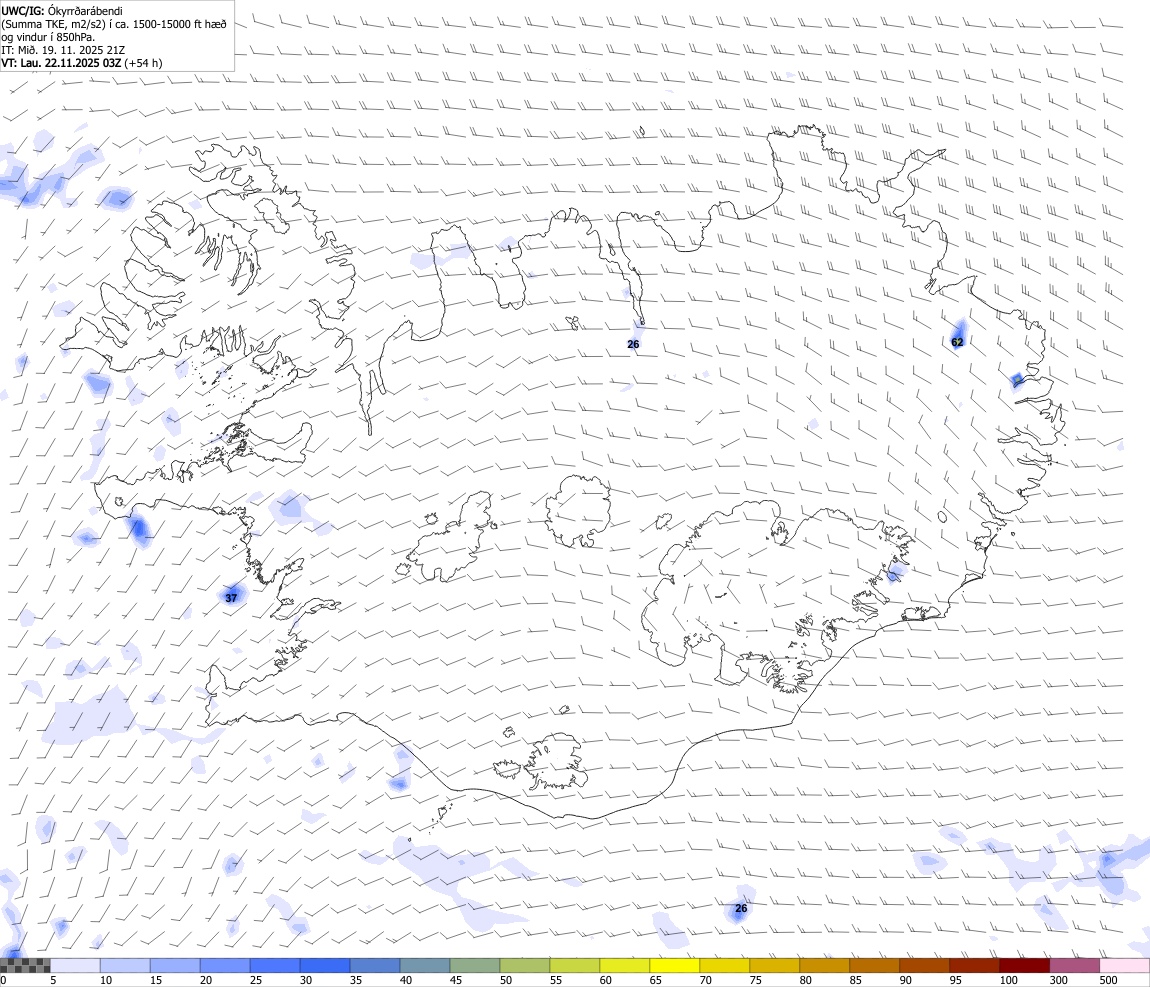Select the legend swatch between 25 and 30
1150x987 pixels.
275,965
